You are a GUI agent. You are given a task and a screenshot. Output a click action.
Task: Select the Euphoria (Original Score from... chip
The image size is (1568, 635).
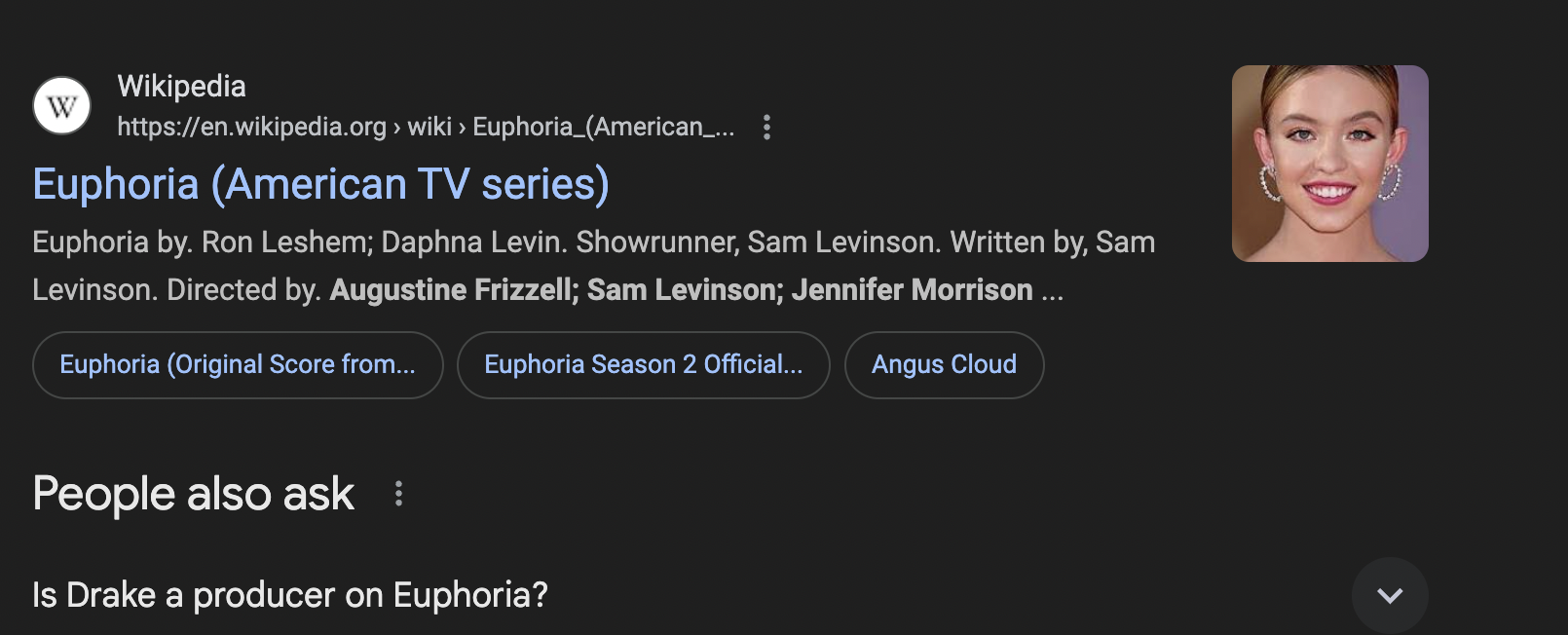(238, 365)
